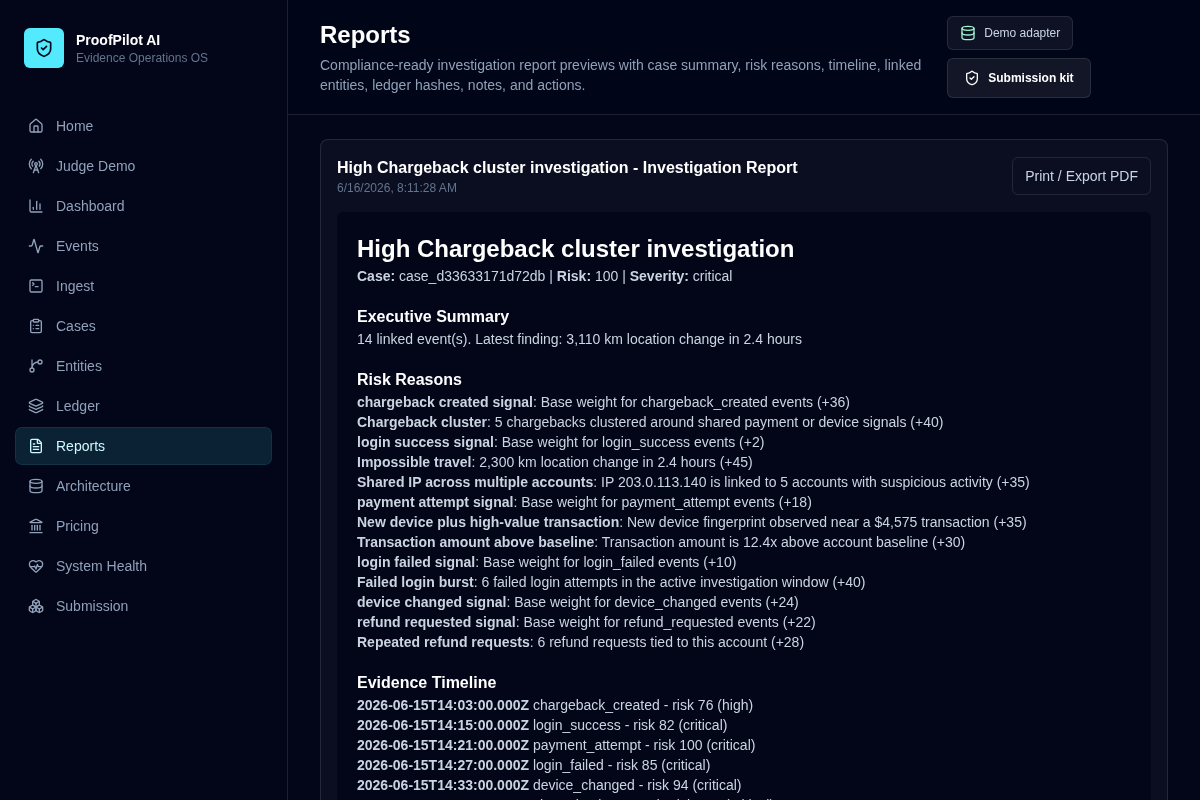Click the Ledger layers icon
Viewport: 1200px width, 800px height.
pos(36,406)
